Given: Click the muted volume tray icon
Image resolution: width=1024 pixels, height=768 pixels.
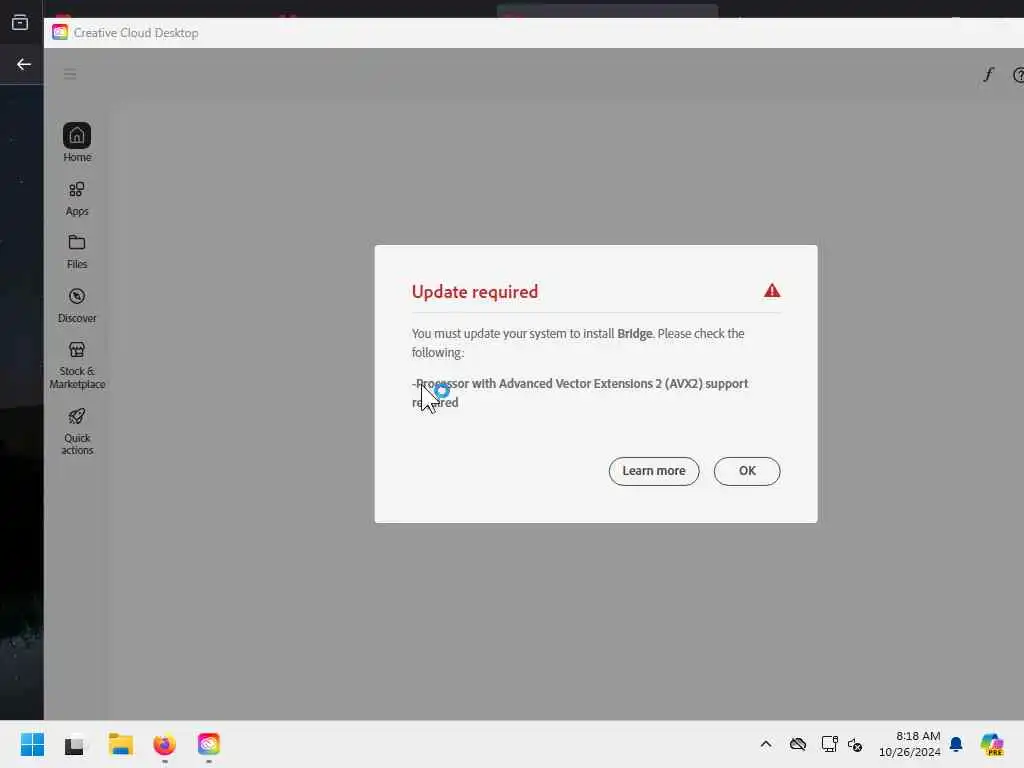Looking at the screenshot, I should point(855,744).
